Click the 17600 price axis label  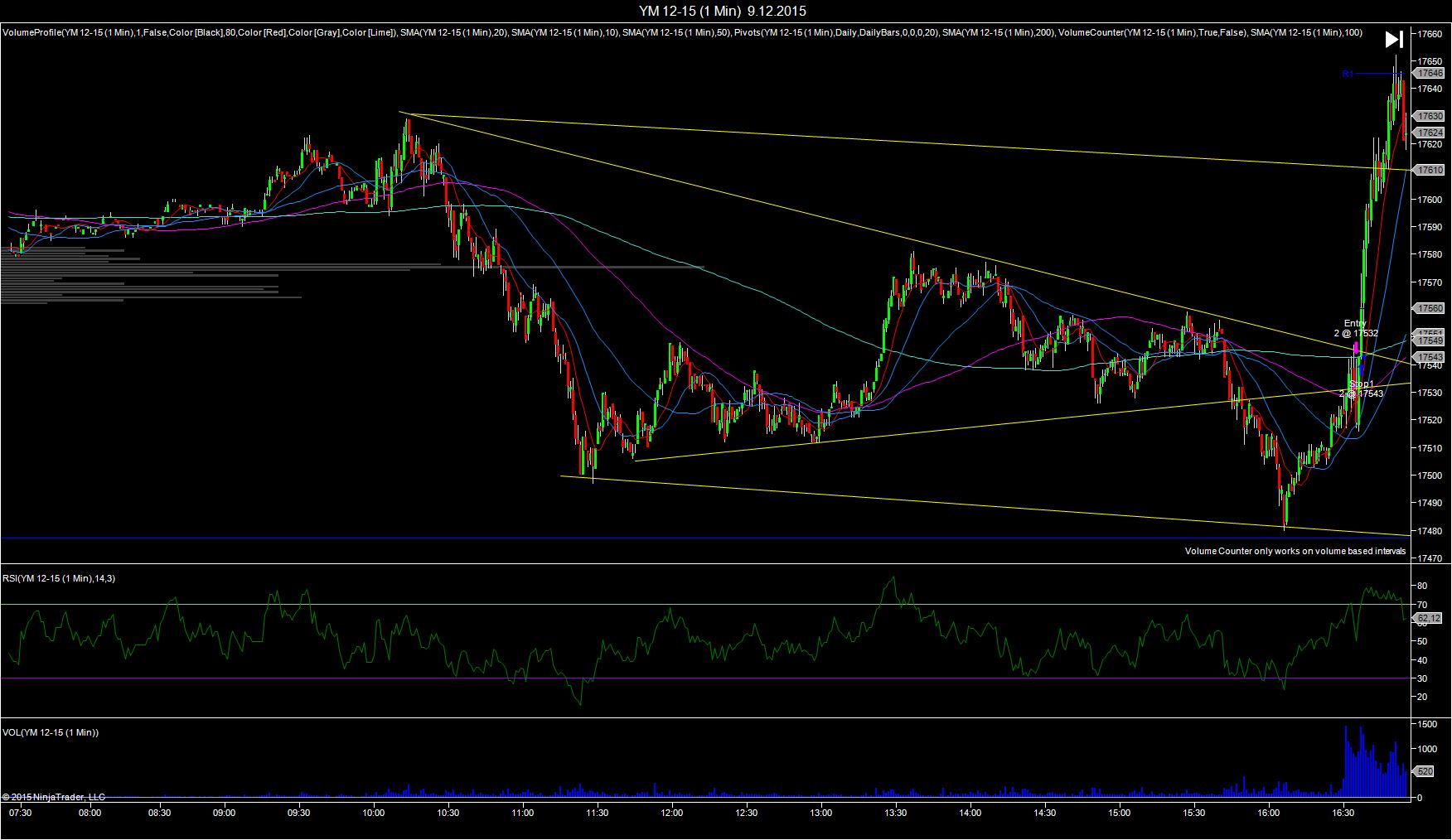coord(1430,200)
